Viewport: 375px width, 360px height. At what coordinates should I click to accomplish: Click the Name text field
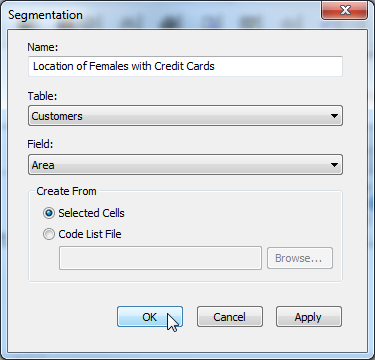[185, 66]
